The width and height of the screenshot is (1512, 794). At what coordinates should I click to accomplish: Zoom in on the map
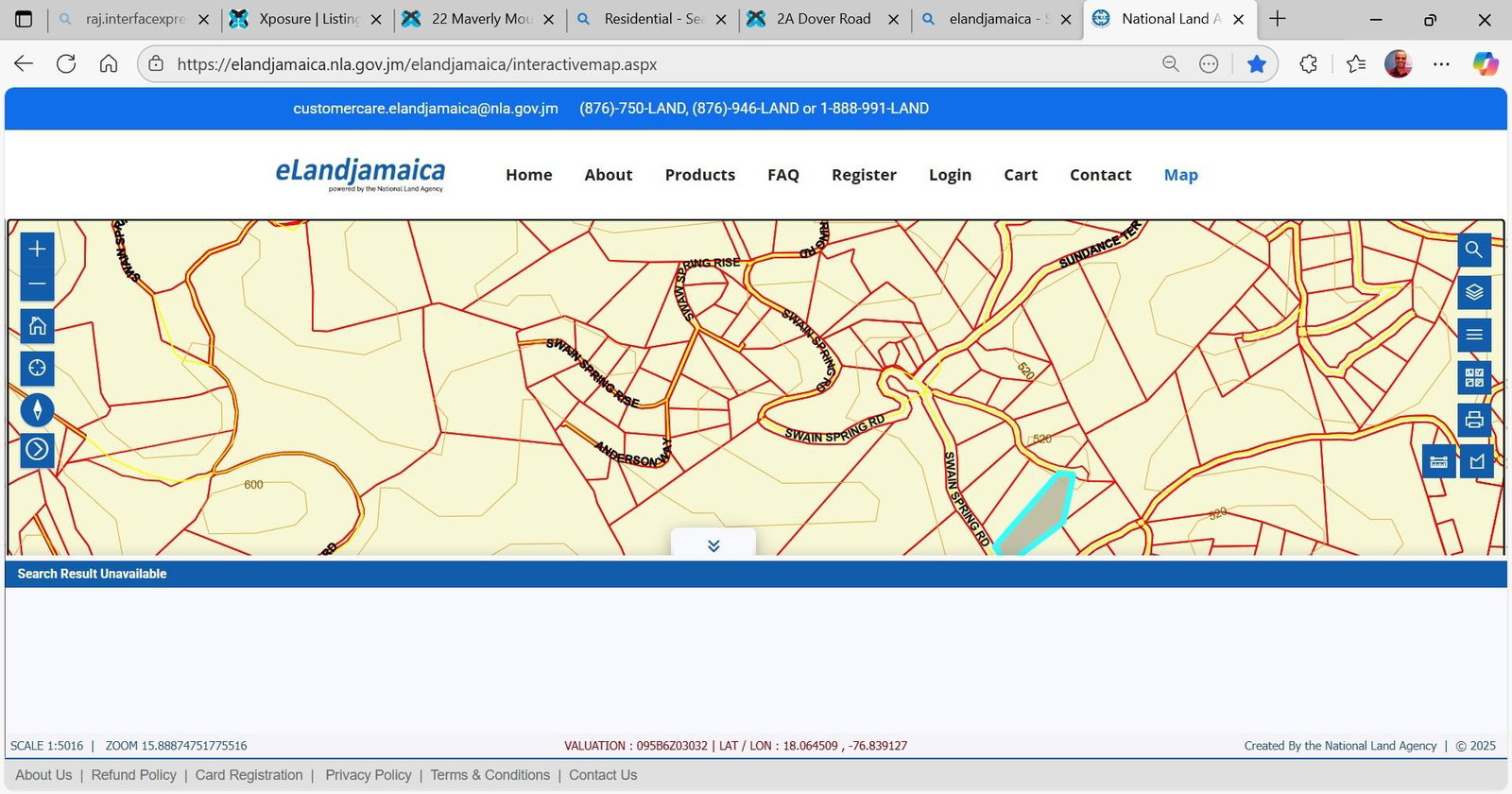click(x=37, y=250)
